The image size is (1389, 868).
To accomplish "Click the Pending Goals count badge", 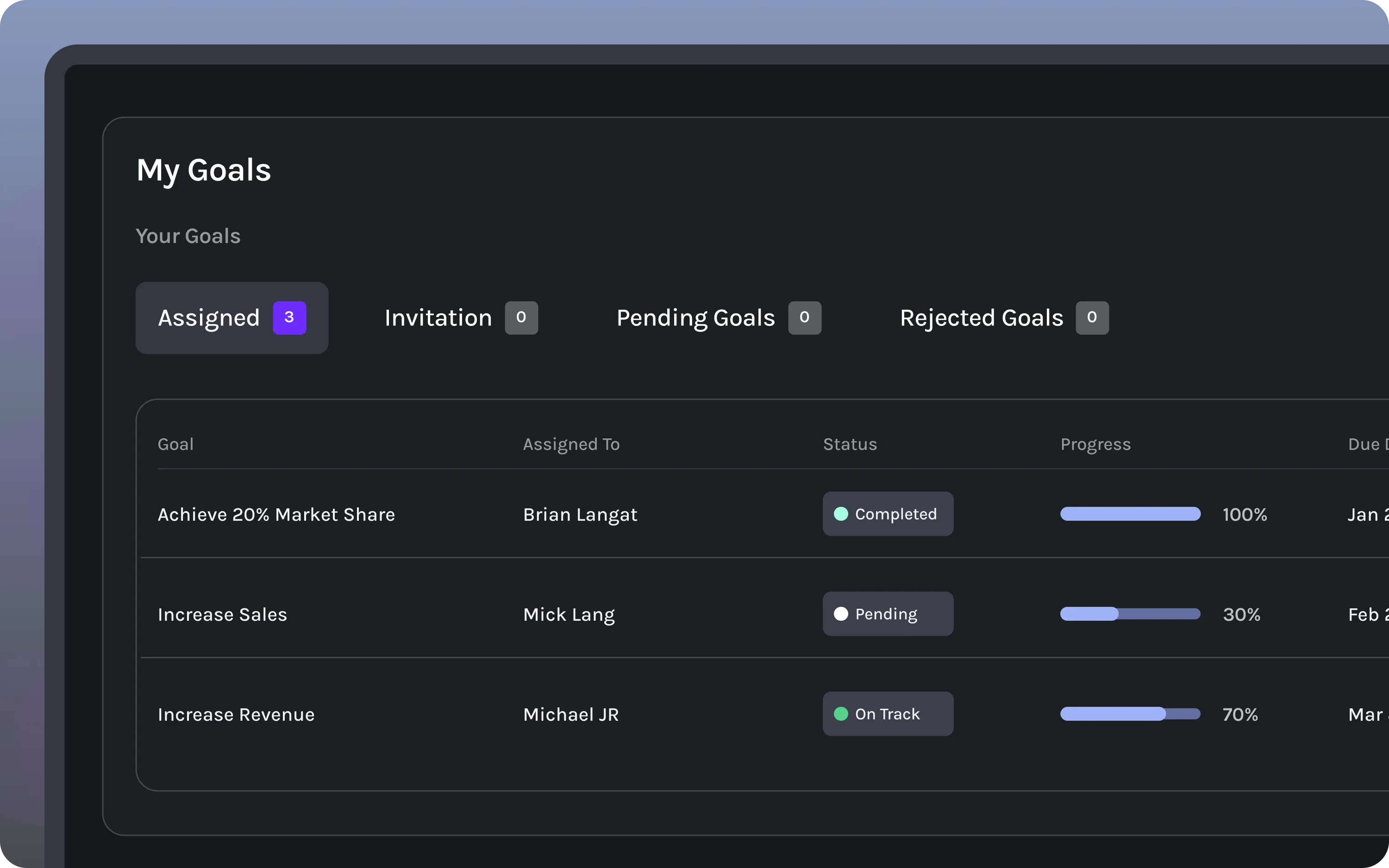I will click(804, 318).
